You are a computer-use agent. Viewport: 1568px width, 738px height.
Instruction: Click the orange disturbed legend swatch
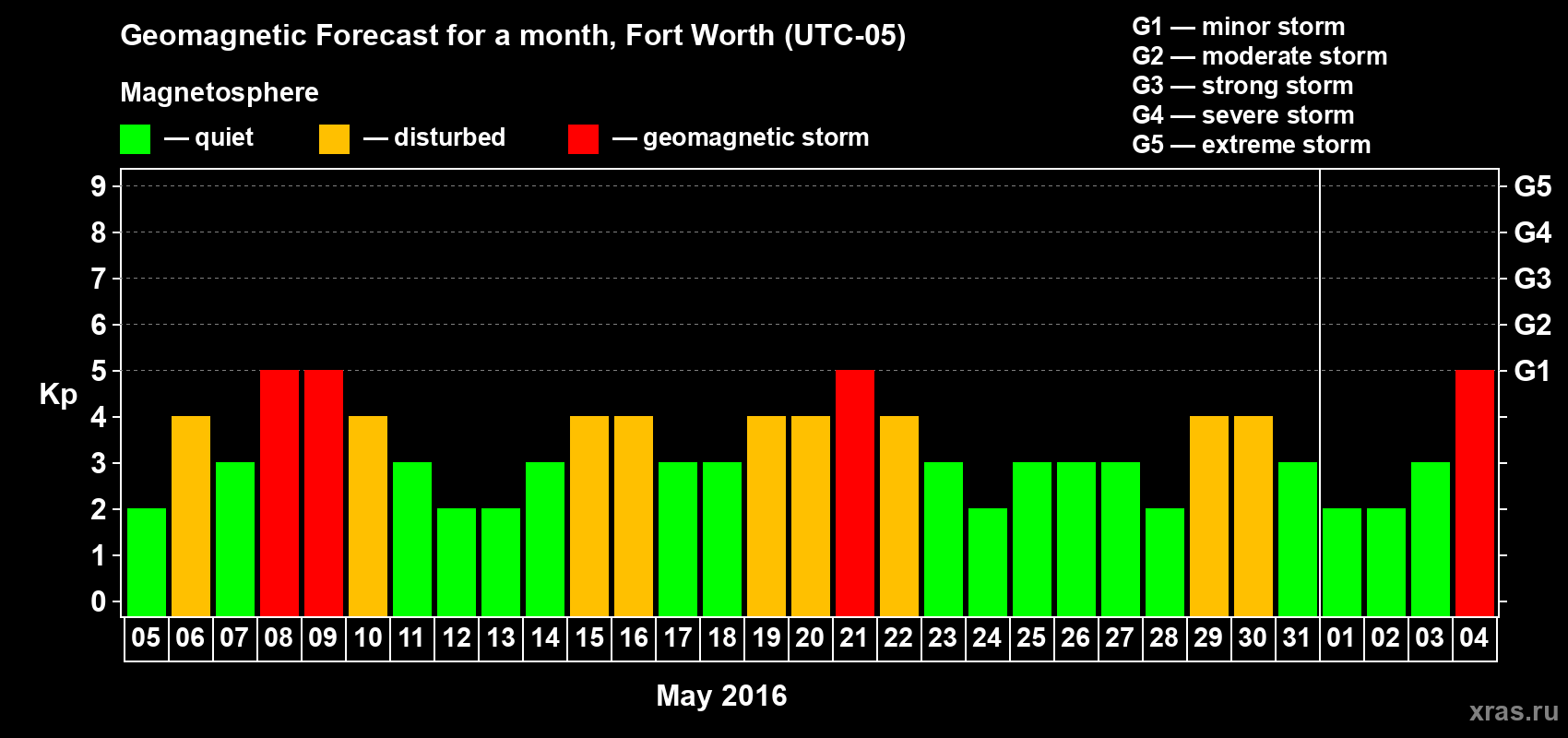click(334, 139)
